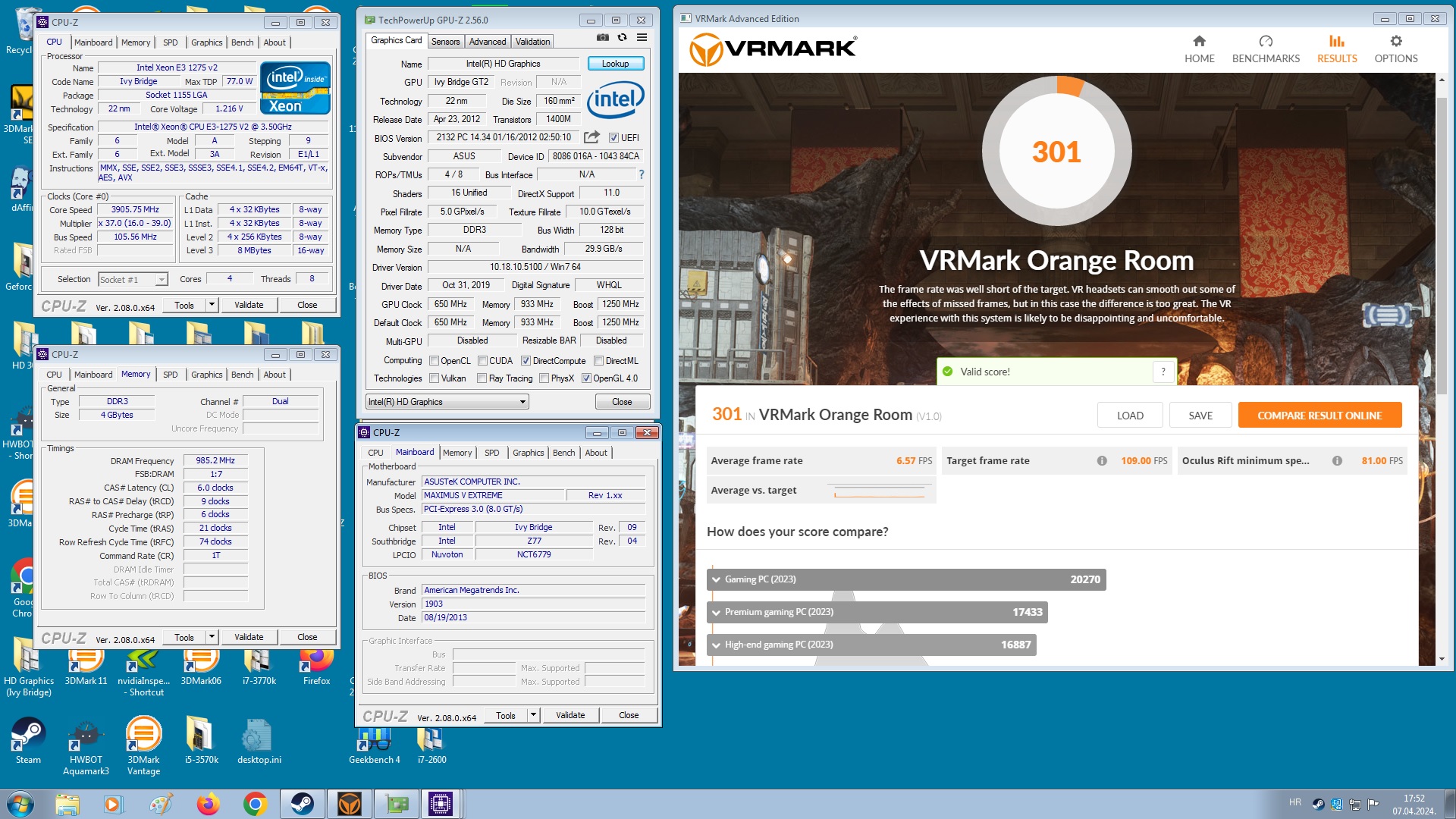Click COMPARE RESULT ONLINE button
The height and width of the screenshot is (819, 1456).
[1319, 416]
